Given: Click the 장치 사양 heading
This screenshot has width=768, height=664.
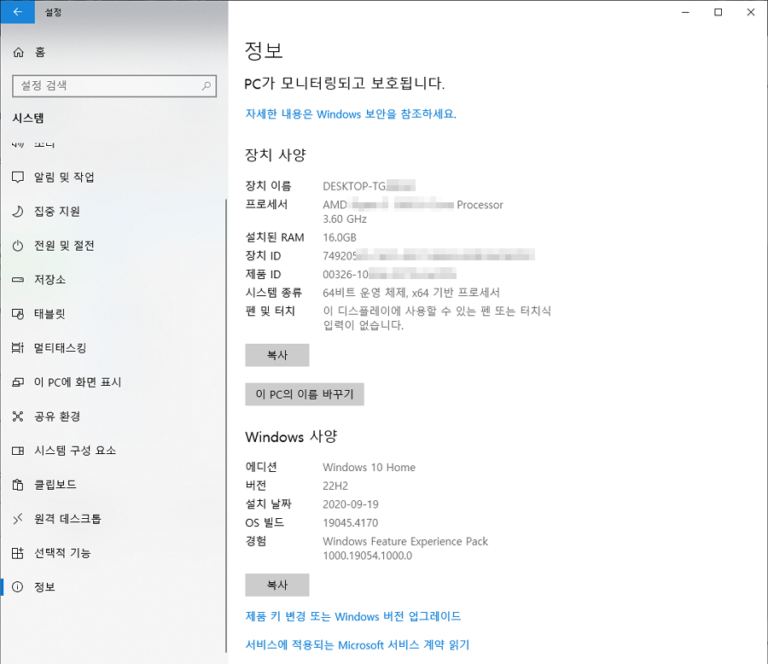Looking at the screenshot, I should tap(276, 155).
